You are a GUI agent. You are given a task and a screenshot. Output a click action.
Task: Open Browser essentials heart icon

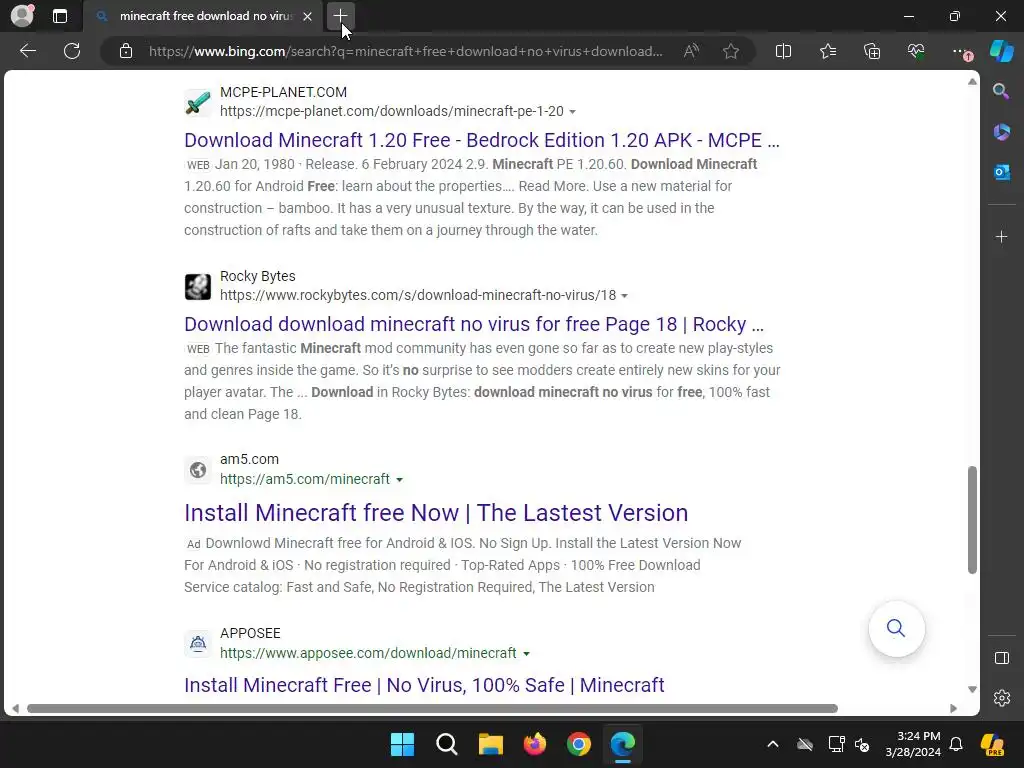(916, 51)
